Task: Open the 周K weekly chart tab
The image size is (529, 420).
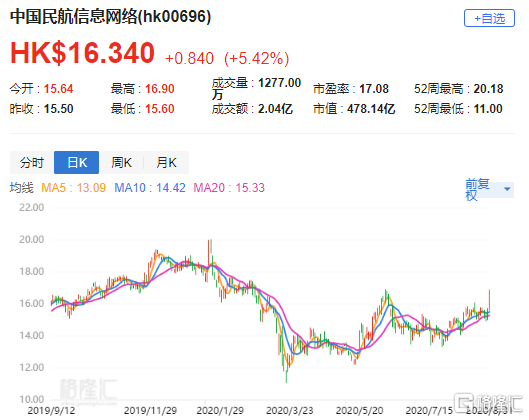Action: 121,163
